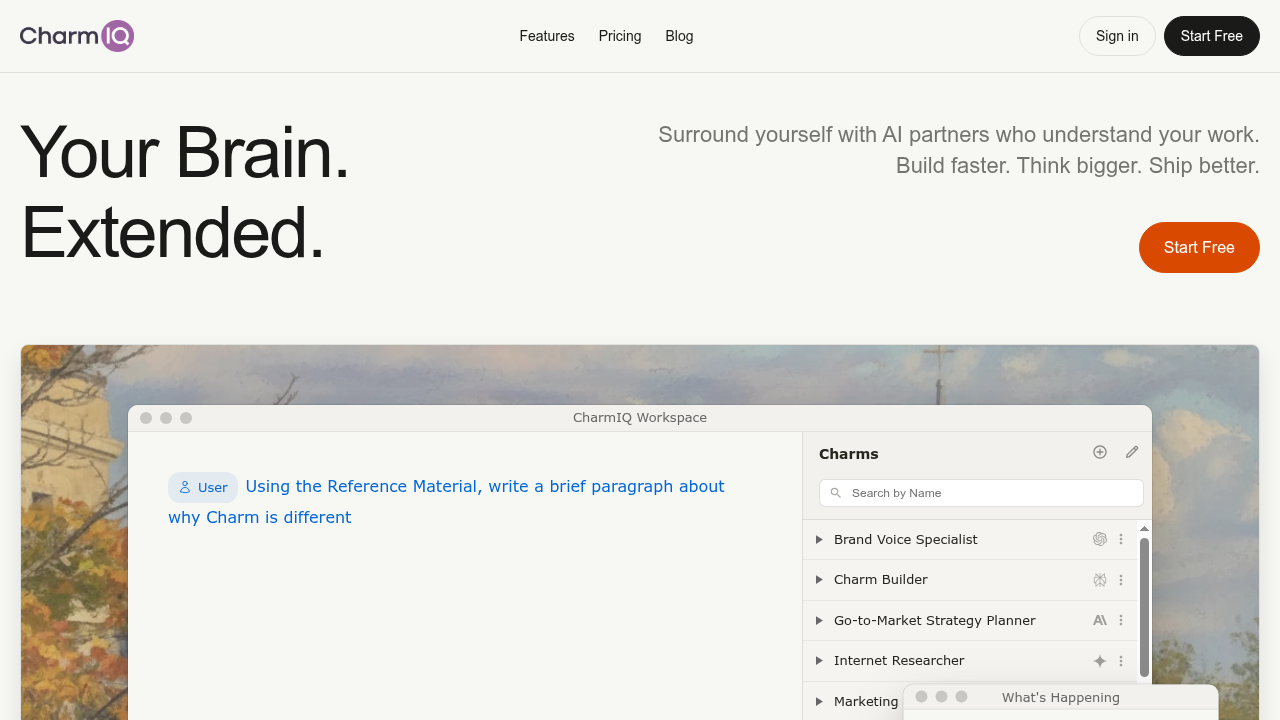Click the black Start Free header button
This screenshot has height=720, width=1280.
point(1212,36)
